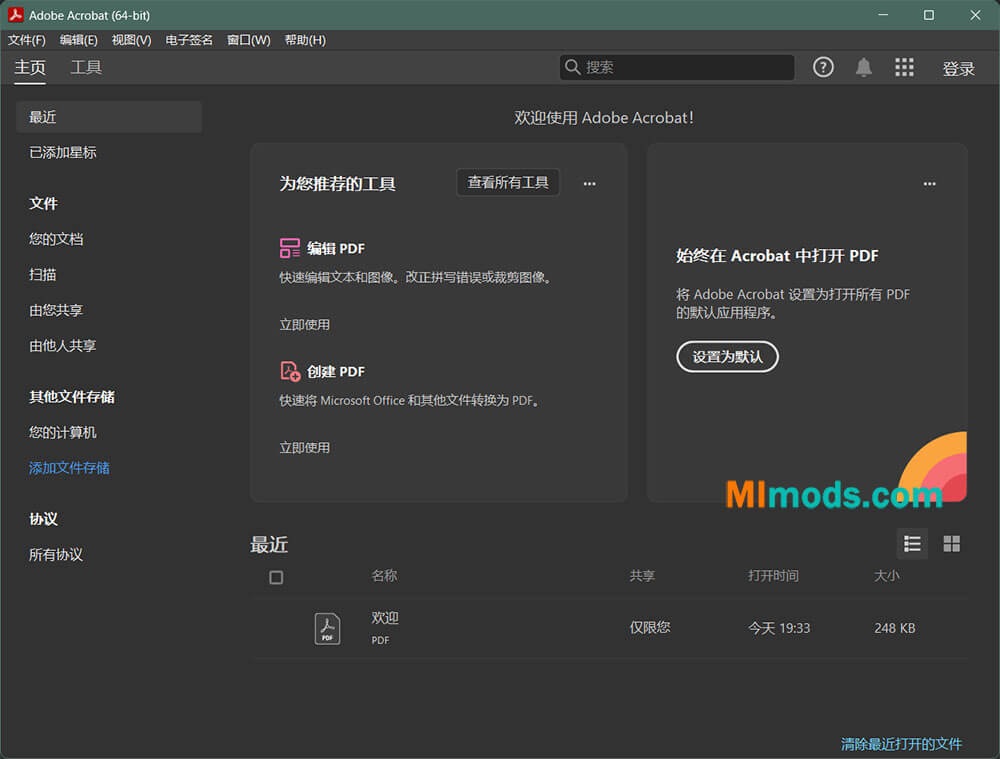Open 由他人共享 in the sidebar

62,346
